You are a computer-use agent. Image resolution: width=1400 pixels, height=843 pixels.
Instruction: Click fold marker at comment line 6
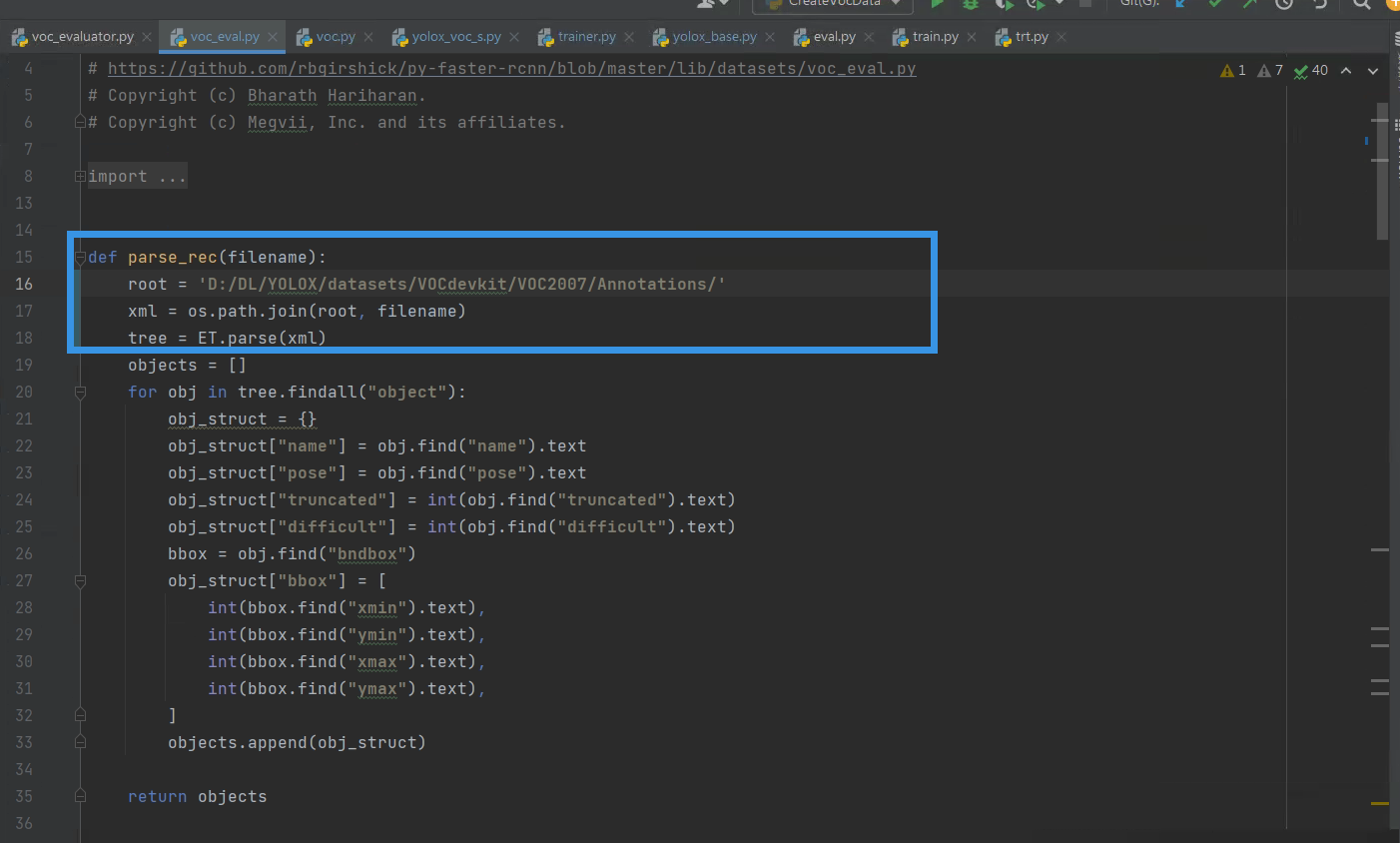[x=80, y=123]
